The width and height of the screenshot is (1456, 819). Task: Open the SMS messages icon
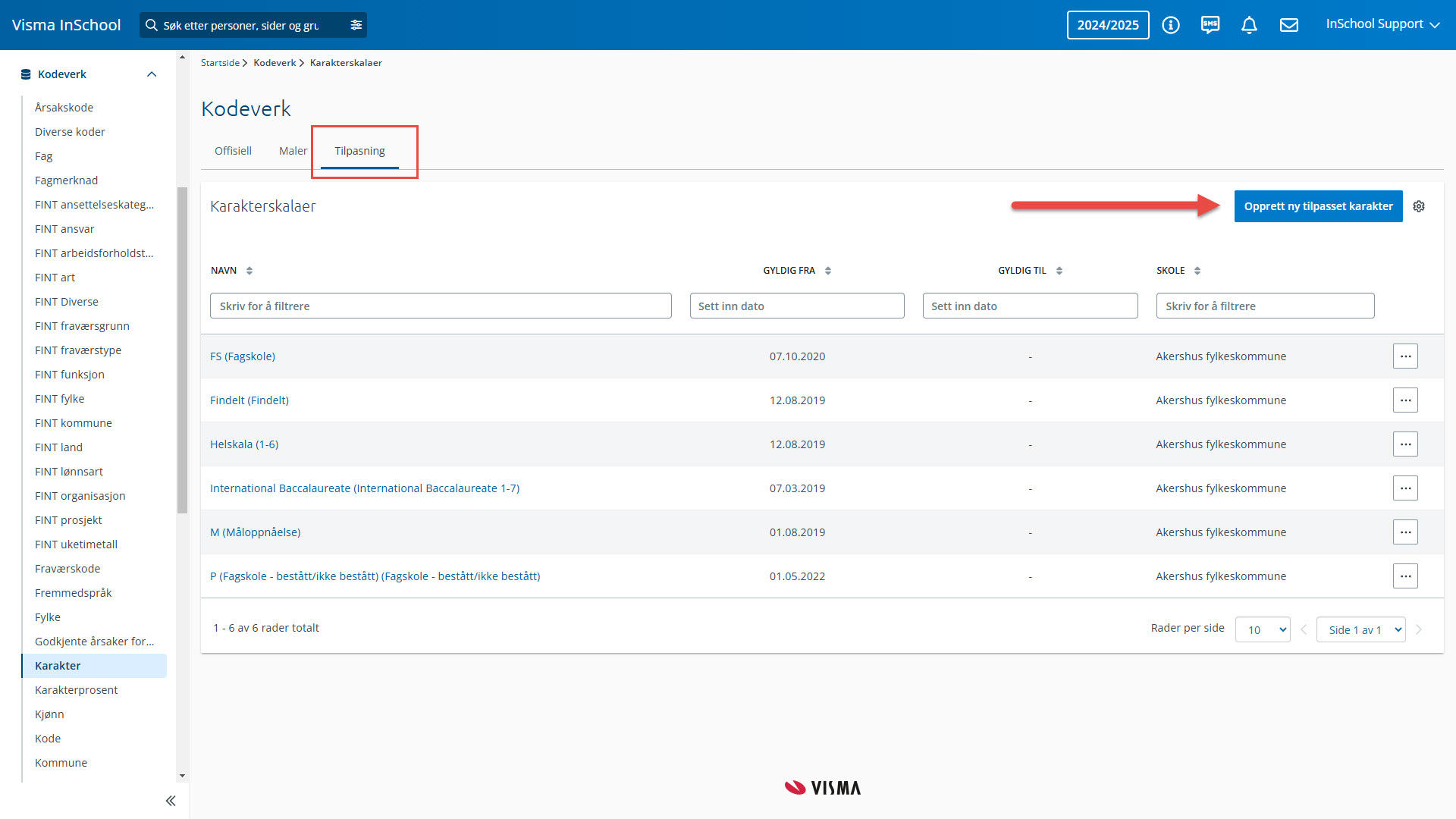1210,25
